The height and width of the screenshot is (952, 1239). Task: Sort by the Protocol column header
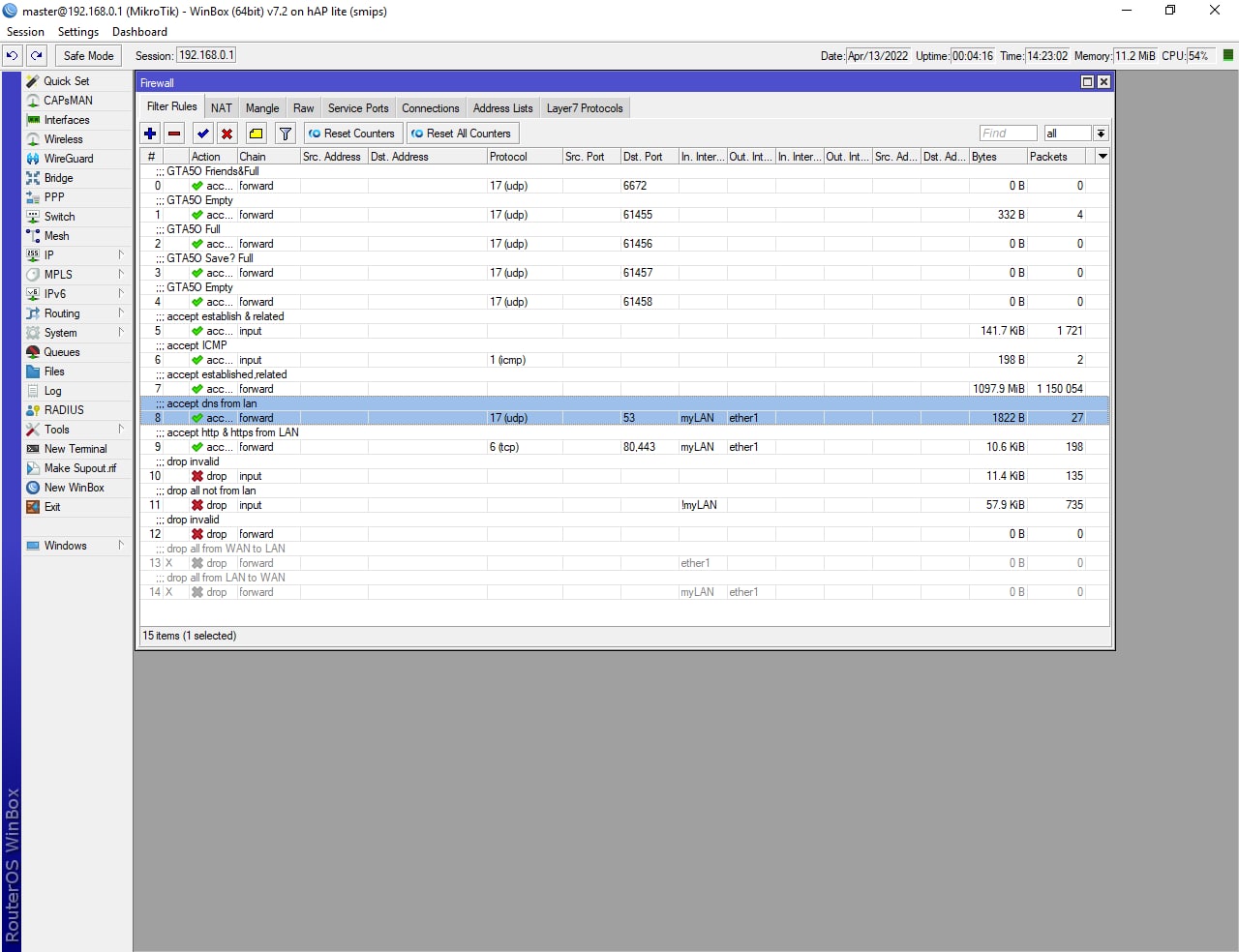[x=524, y=157]
